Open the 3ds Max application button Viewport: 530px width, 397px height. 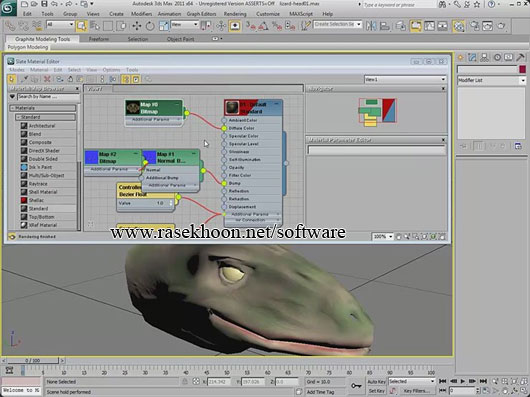point(8,8)
